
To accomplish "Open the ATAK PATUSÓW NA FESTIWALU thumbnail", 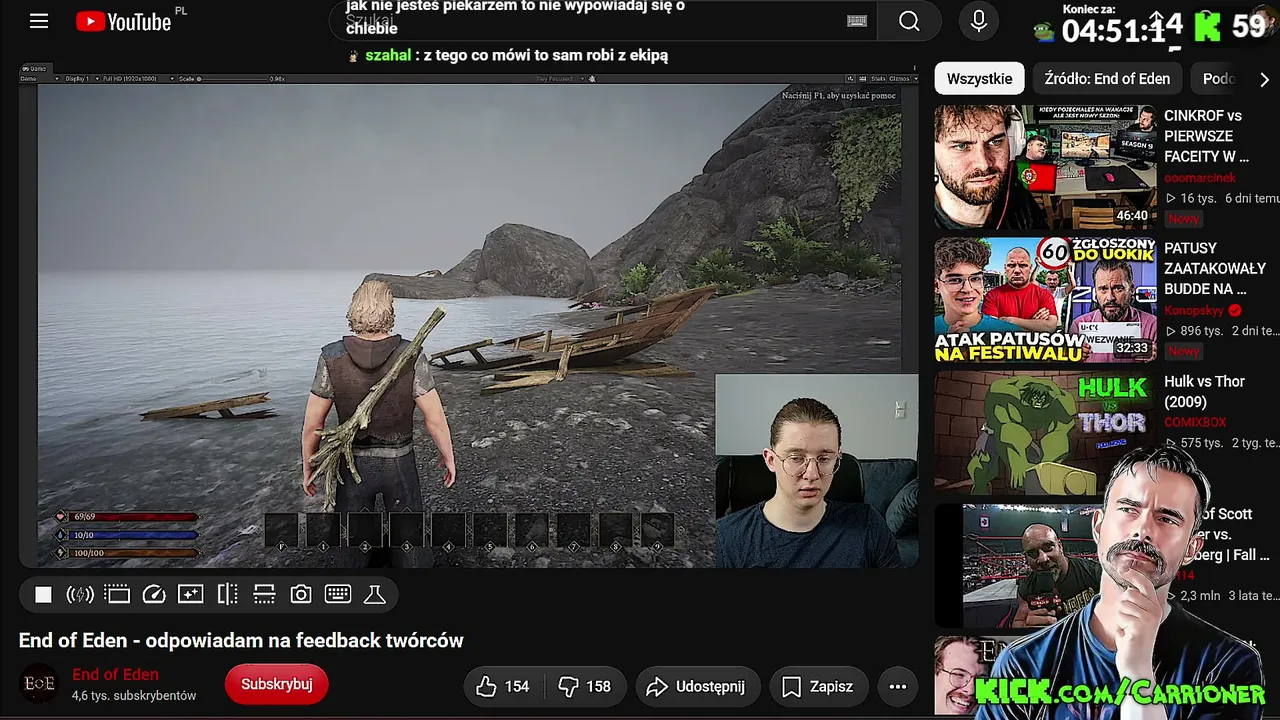I will pos(1045,300).
